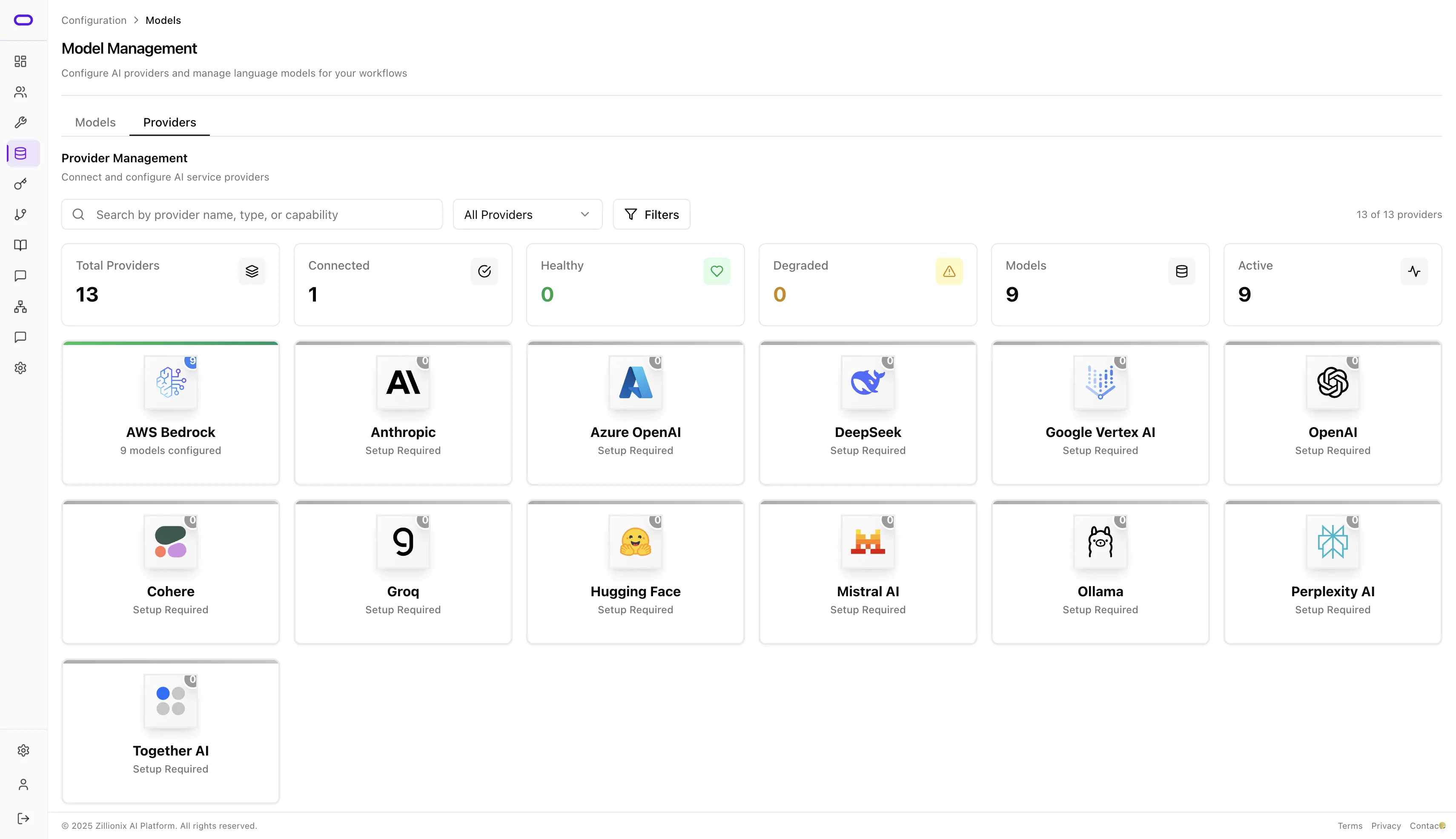The image size is (1456, 839).
Task: Focus the provider search field
Action: 259,214
